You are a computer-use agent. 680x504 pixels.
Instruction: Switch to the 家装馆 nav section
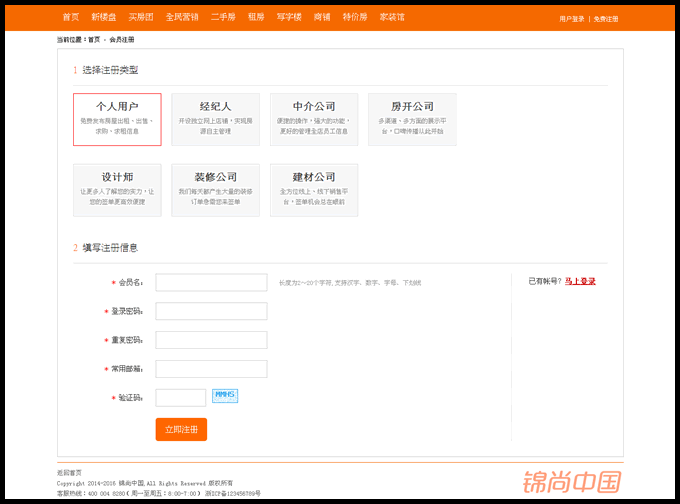392,18
